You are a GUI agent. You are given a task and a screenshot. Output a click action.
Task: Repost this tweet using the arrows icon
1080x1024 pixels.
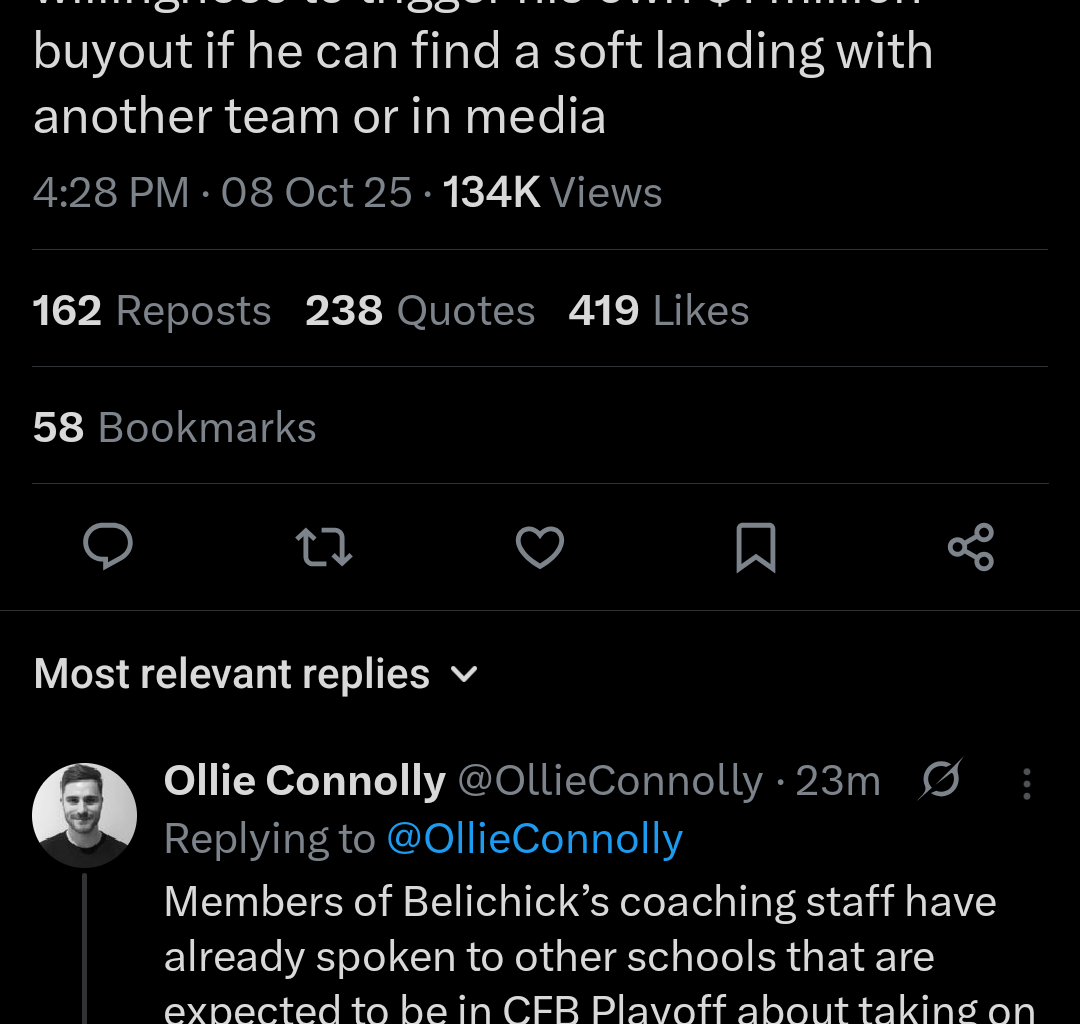pyautogui.click(x=324, y=547)
